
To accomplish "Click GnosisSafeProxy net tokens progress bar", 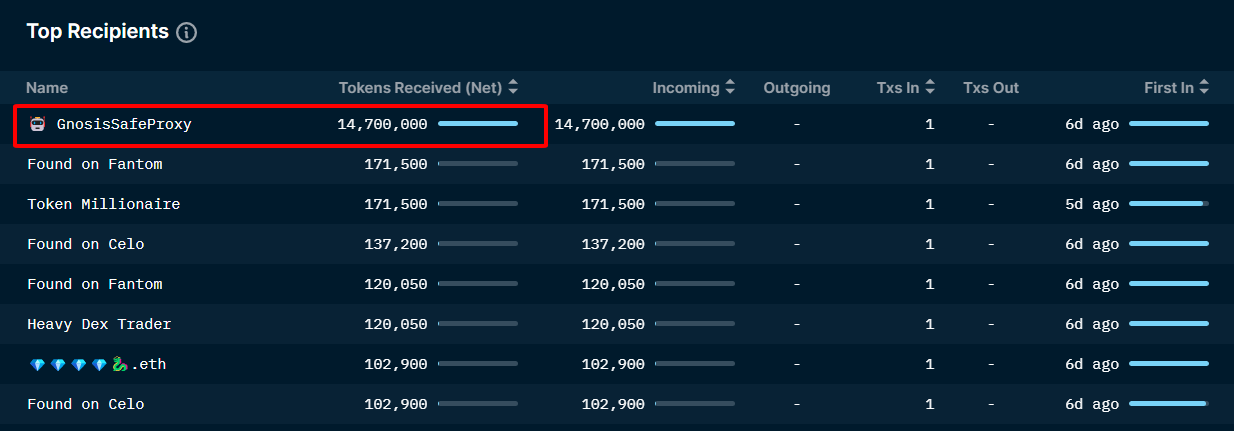I will pos(478,124).
